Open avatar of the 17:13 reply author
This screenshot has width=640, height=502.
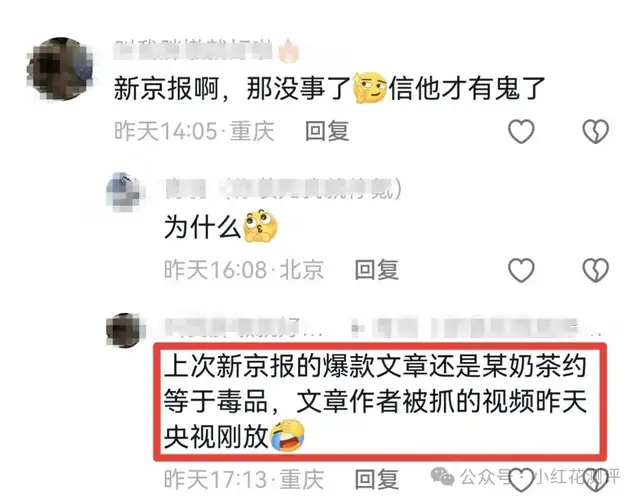pyautogui.click(x=123, y=330)
